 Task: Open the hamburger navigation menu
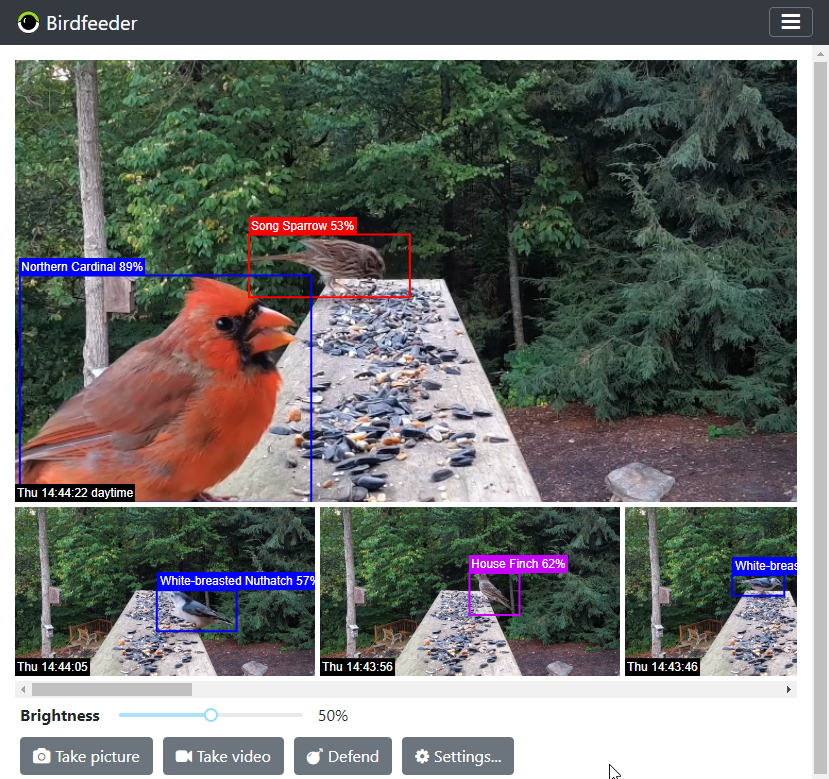click(x=790, y=22)
